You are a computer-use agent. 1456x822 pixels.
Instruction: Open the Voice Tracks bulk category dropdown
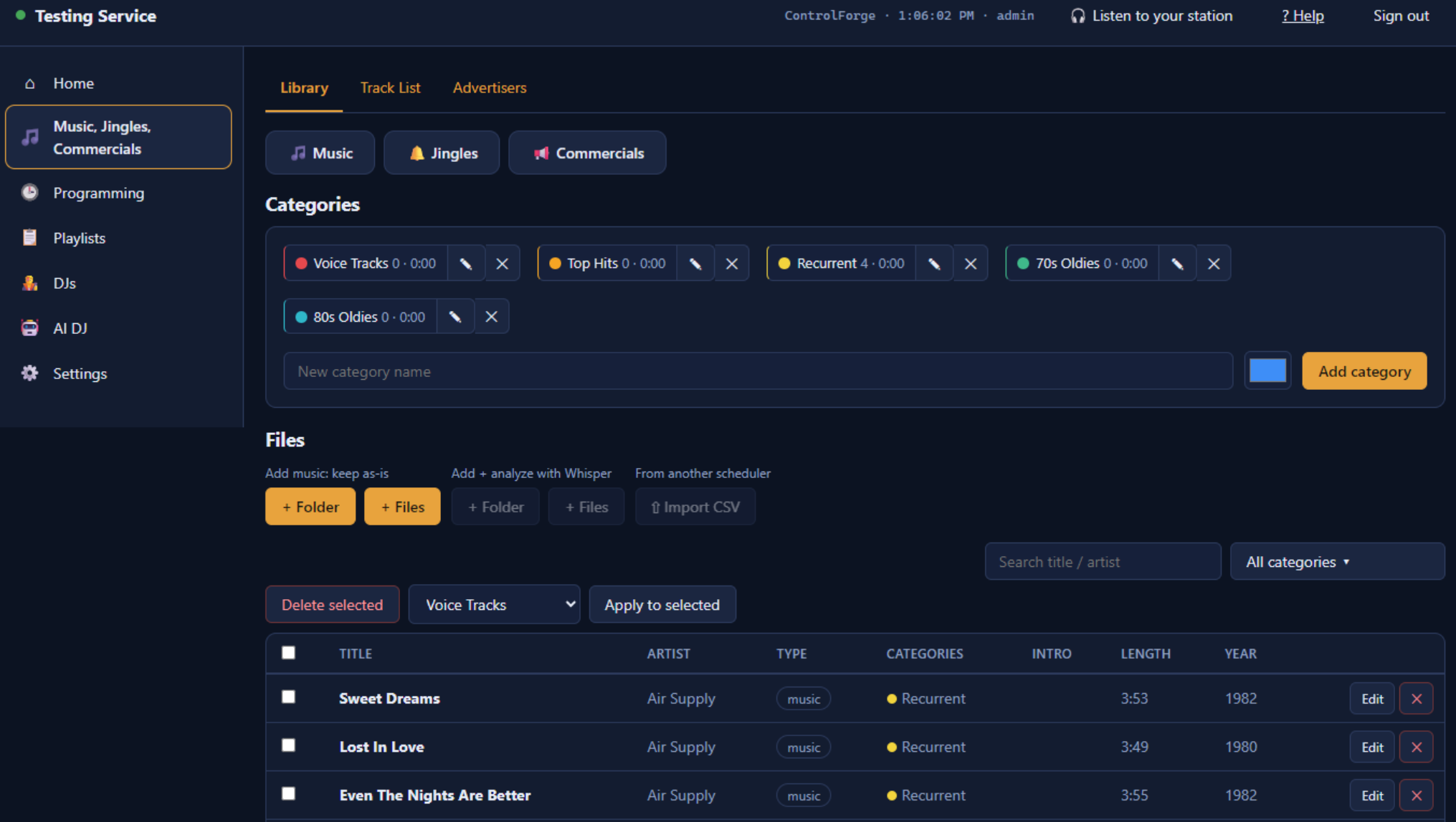(x=494, y=605)
